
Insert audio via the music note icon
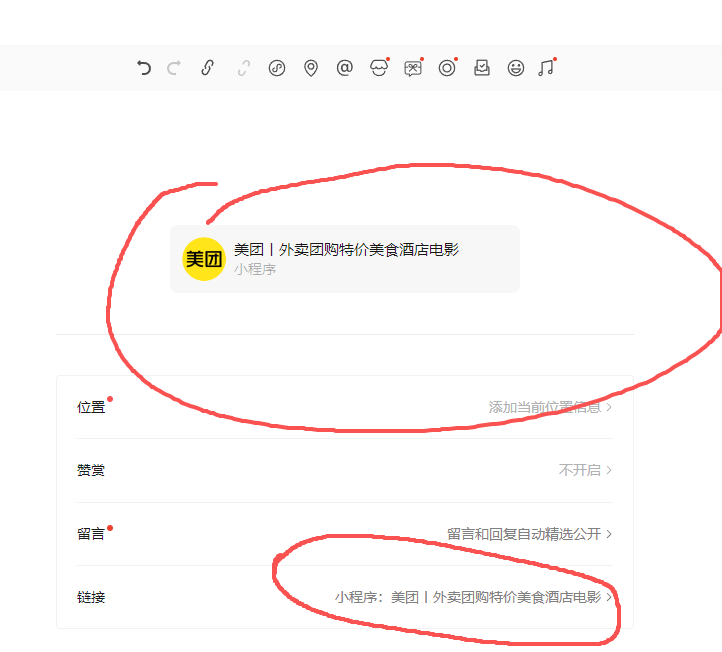(547, 68)
